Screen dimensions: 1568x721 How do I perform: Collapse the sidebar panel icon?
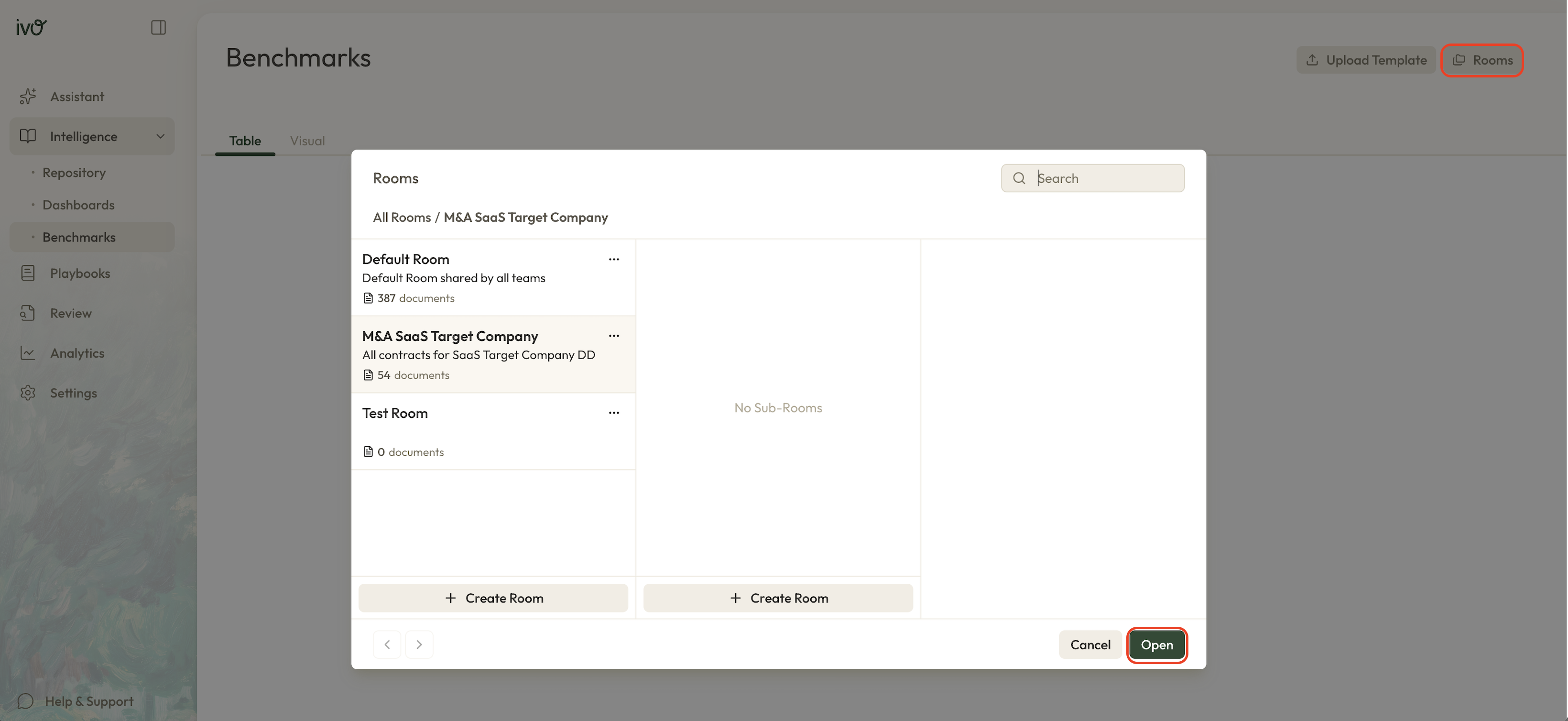coord(158,27)
